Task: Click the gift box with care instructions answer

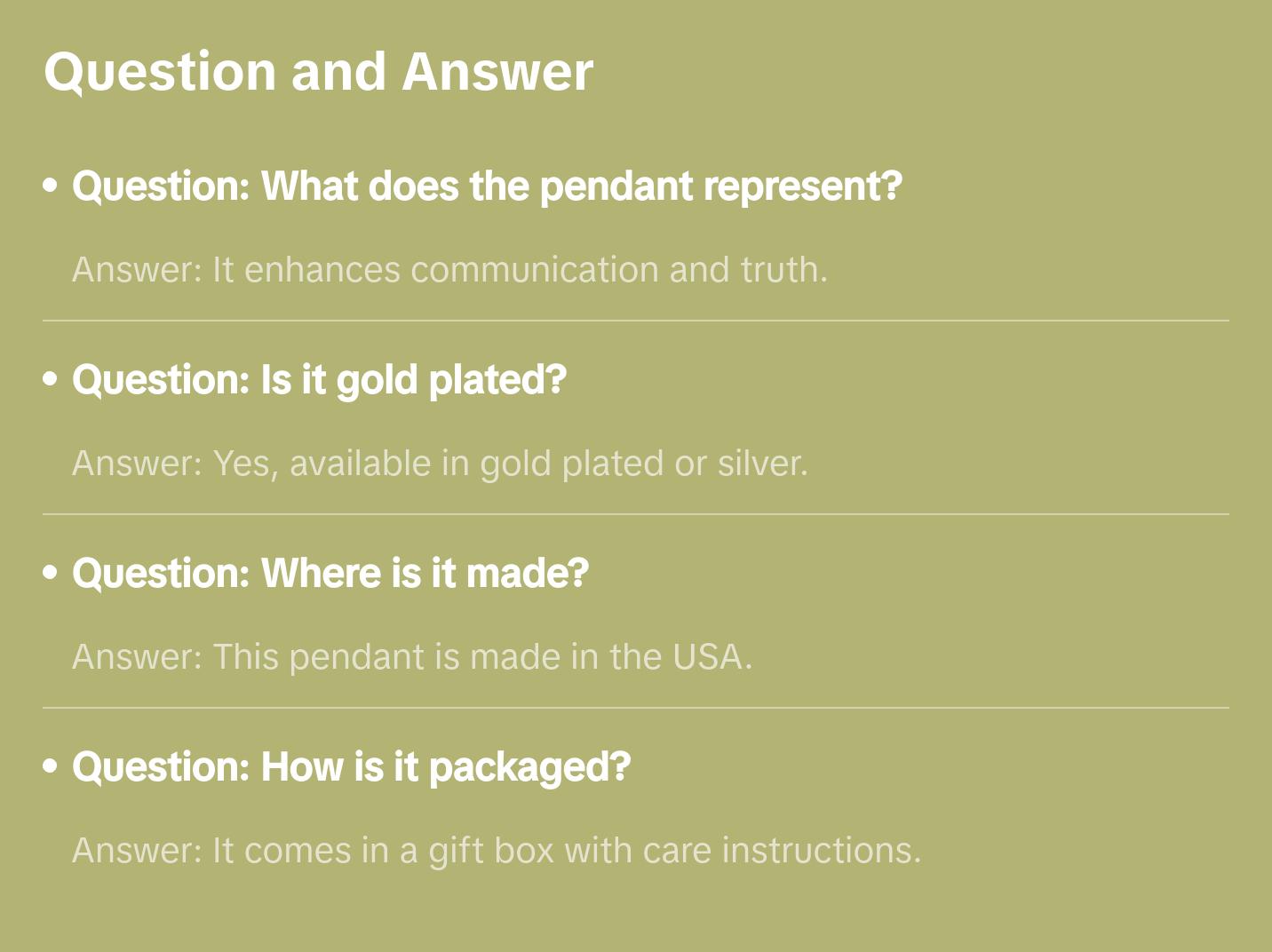Action: [497, 850]
